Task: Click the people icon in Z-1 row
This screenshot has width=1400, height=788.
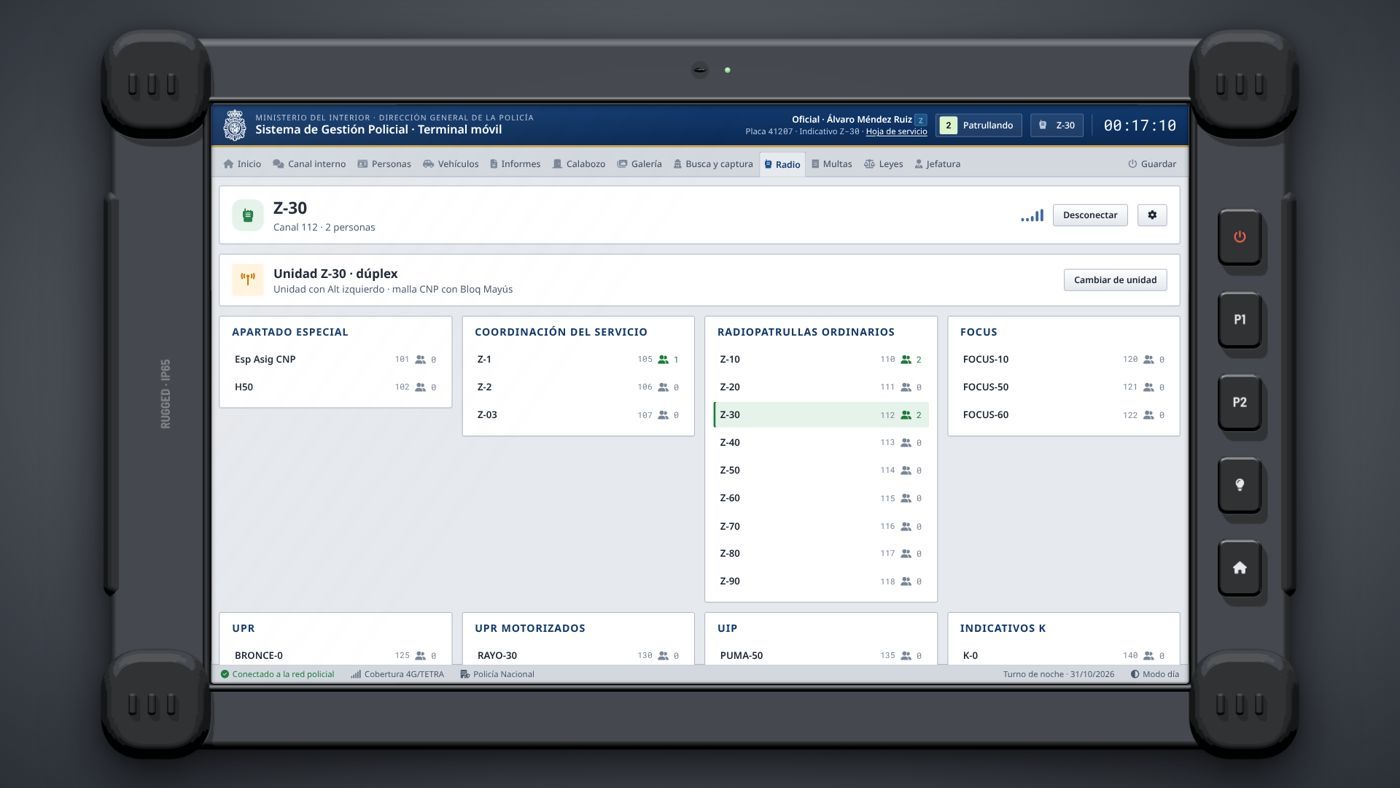Action: [663, 360]
